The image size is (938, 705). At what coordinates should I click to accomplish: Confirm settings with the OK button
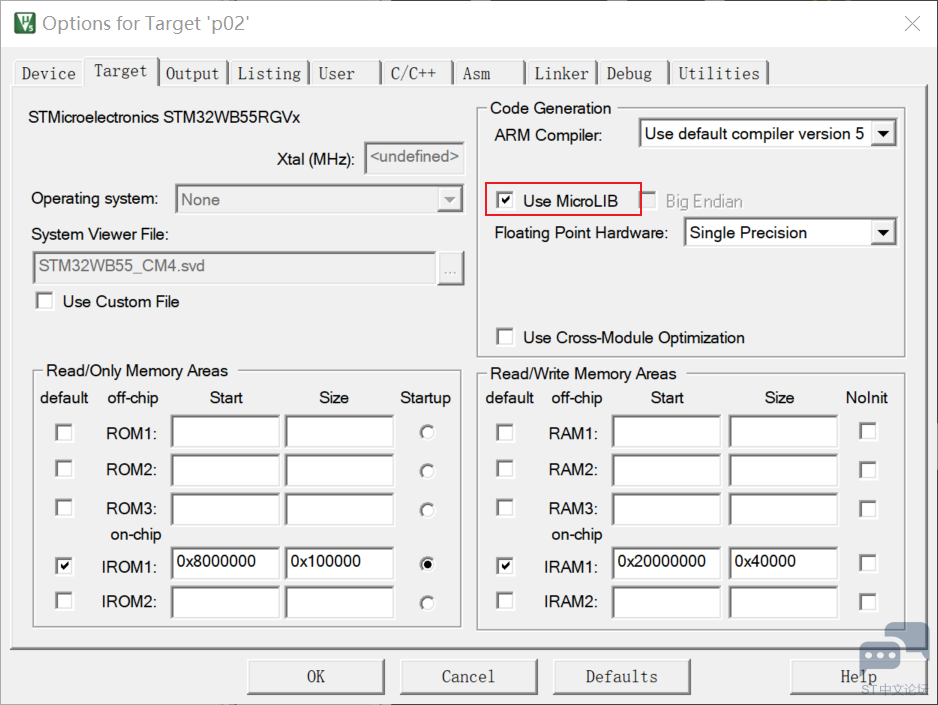click(x=316, y=677)
